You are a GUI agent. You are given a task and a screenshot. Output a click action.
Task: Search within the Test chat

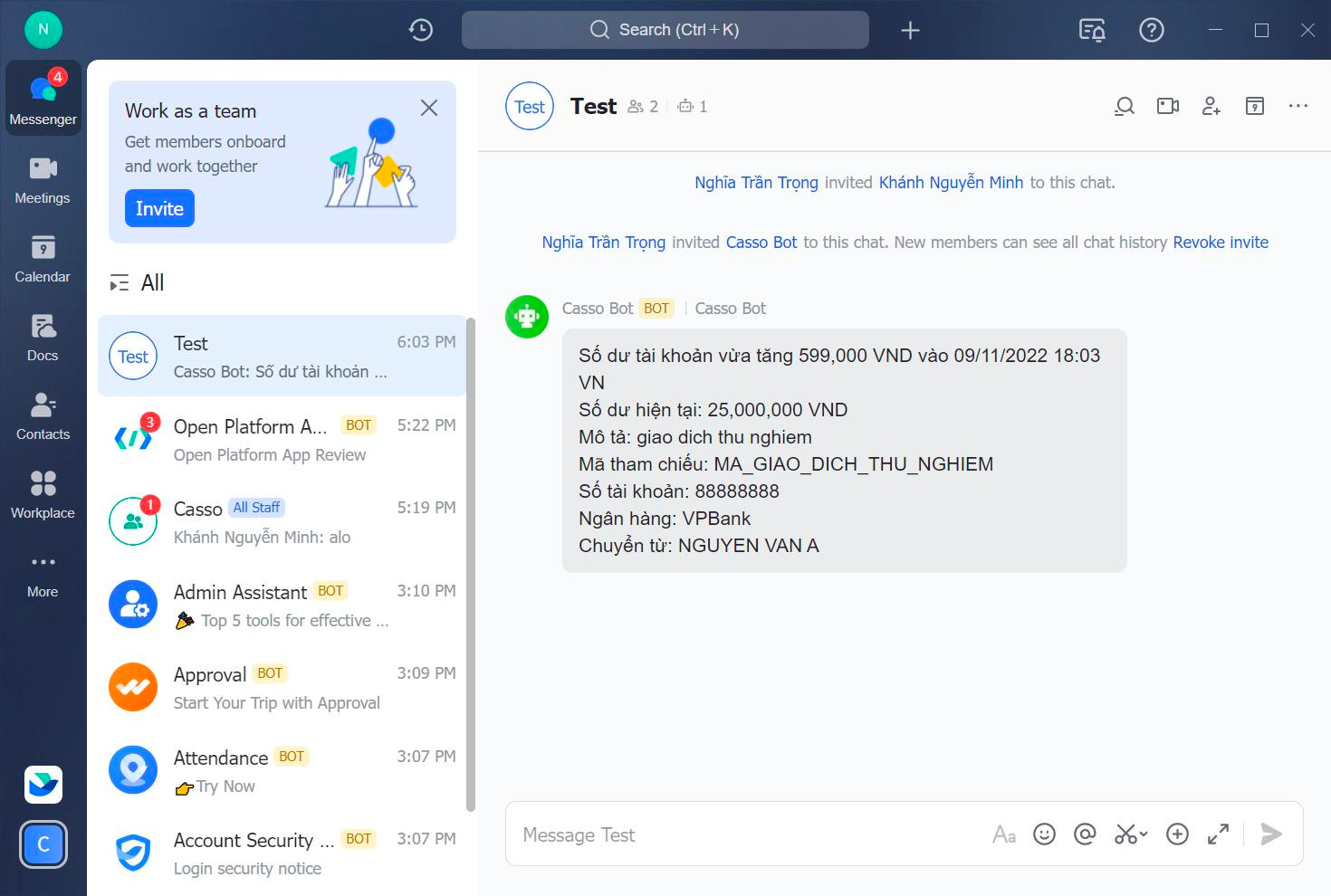click(1125, 107)
